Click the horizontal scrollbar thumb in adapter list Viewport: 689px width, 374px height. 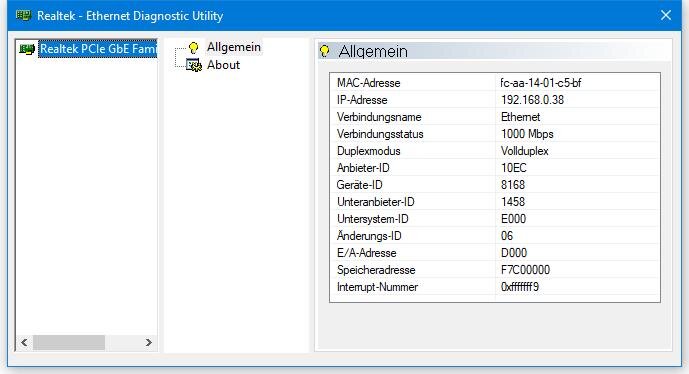coord(69,342)
